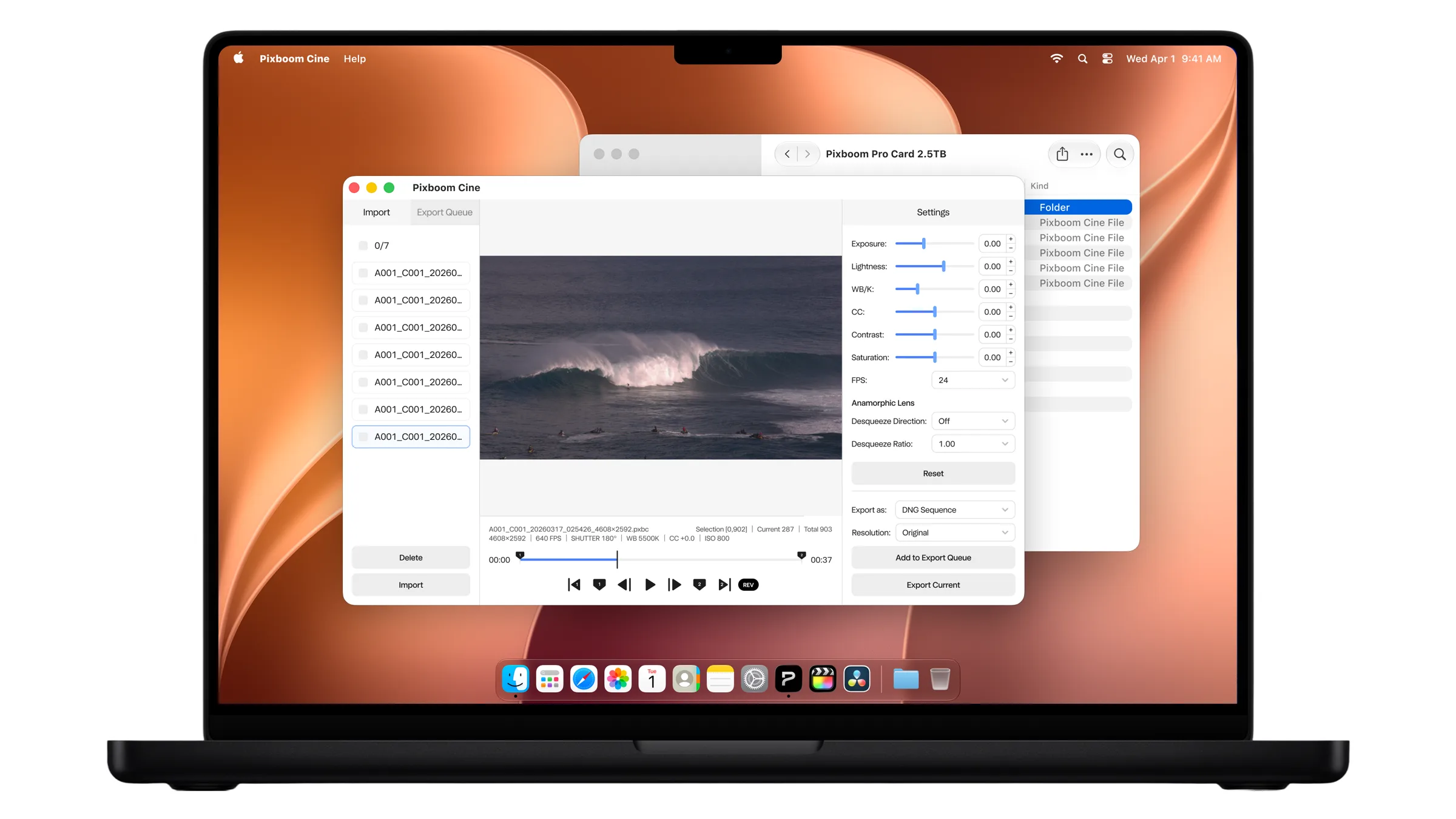Open Safari from the dock
This screenshot has width=1456, height=819.
point(584,679)
